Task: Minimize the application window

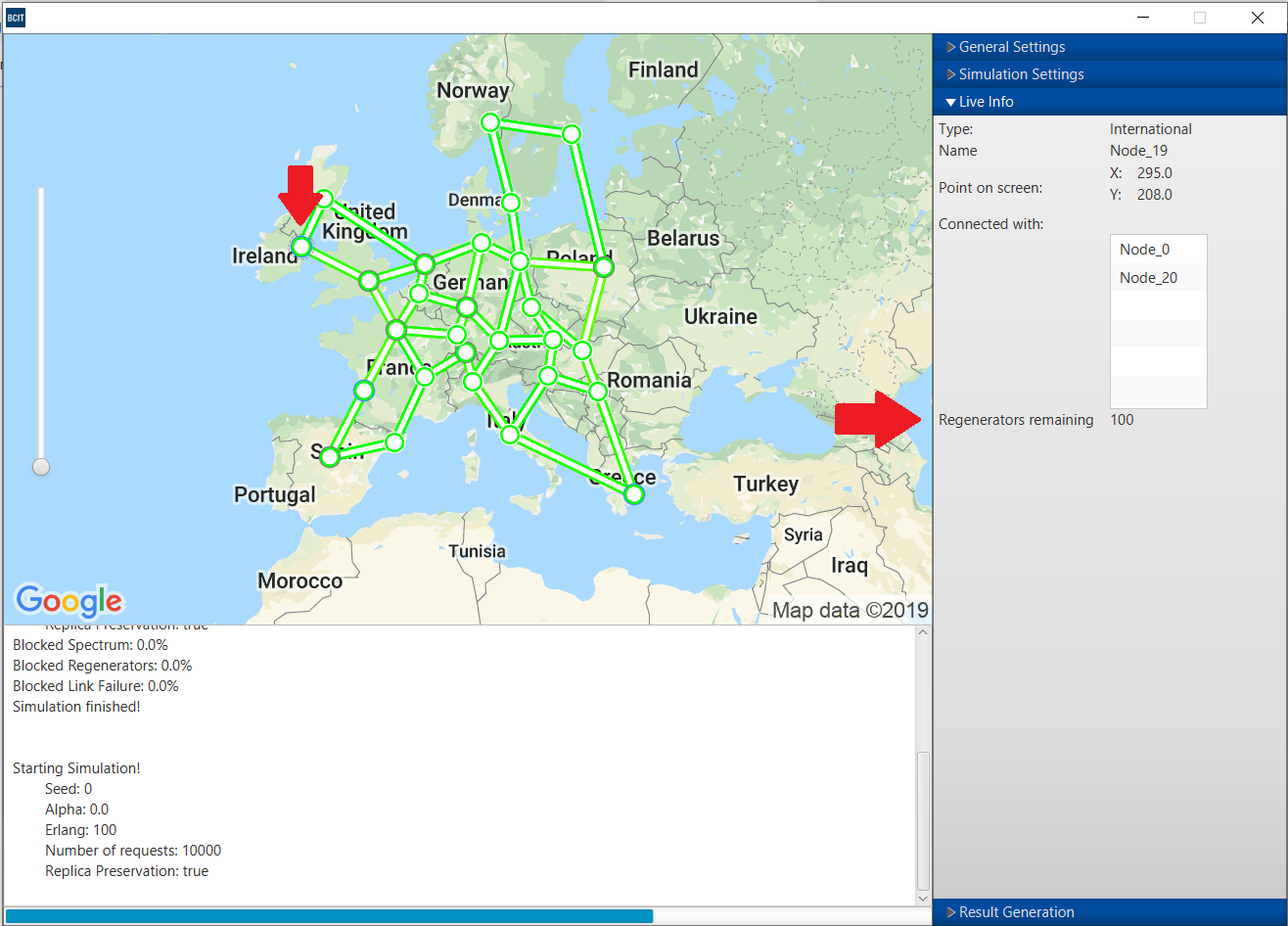Action: pos(1142,18)
